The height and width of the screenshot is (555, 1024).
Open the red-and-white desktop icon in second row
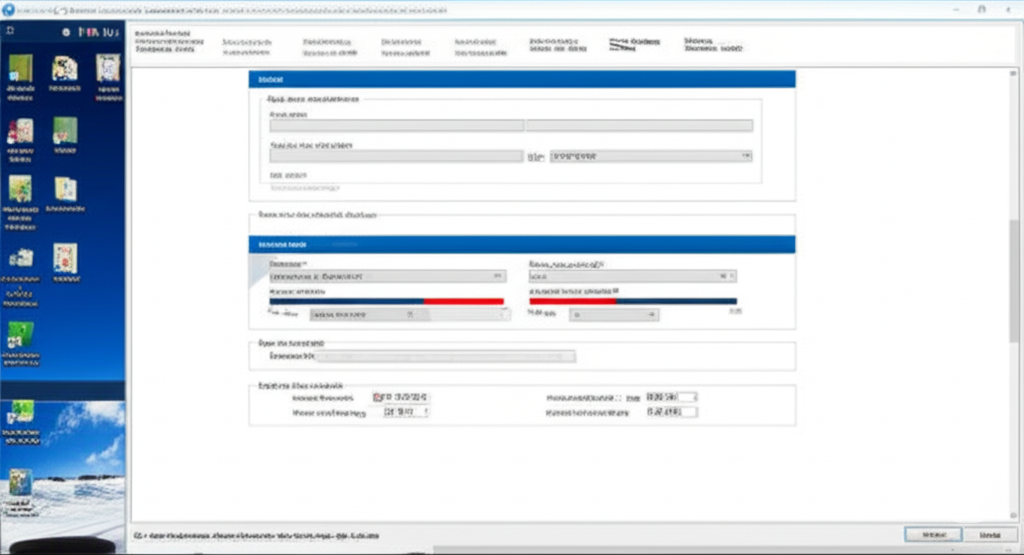click(20, 131)
